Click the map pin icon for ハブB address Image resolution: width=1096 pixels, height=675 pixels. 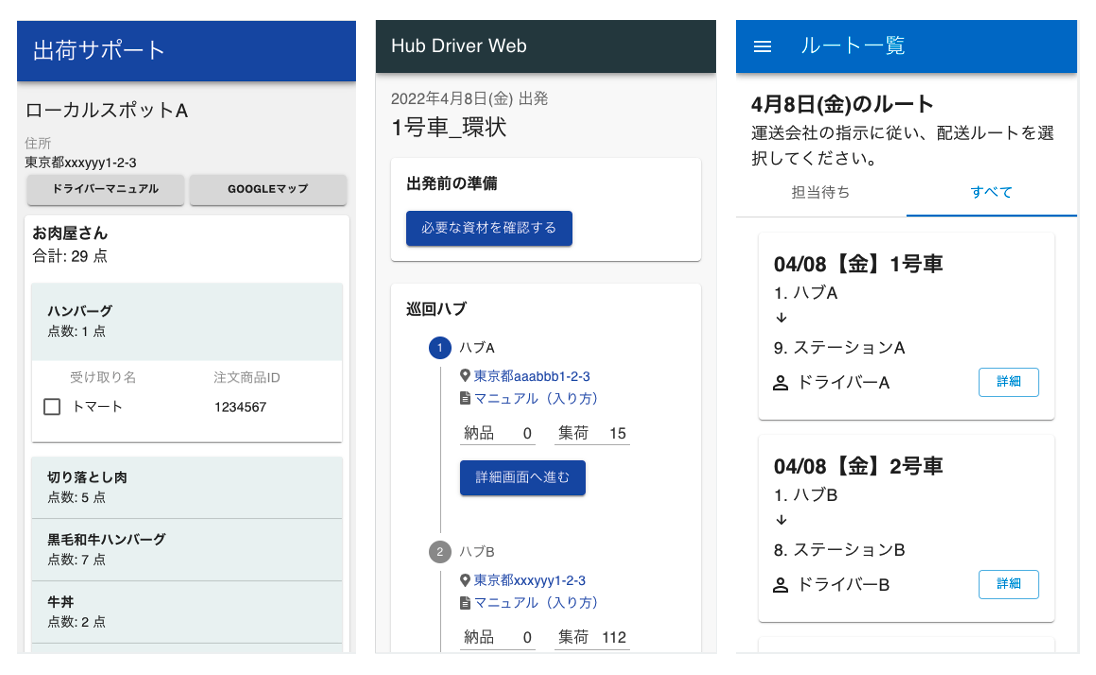(x=465, y=580)
